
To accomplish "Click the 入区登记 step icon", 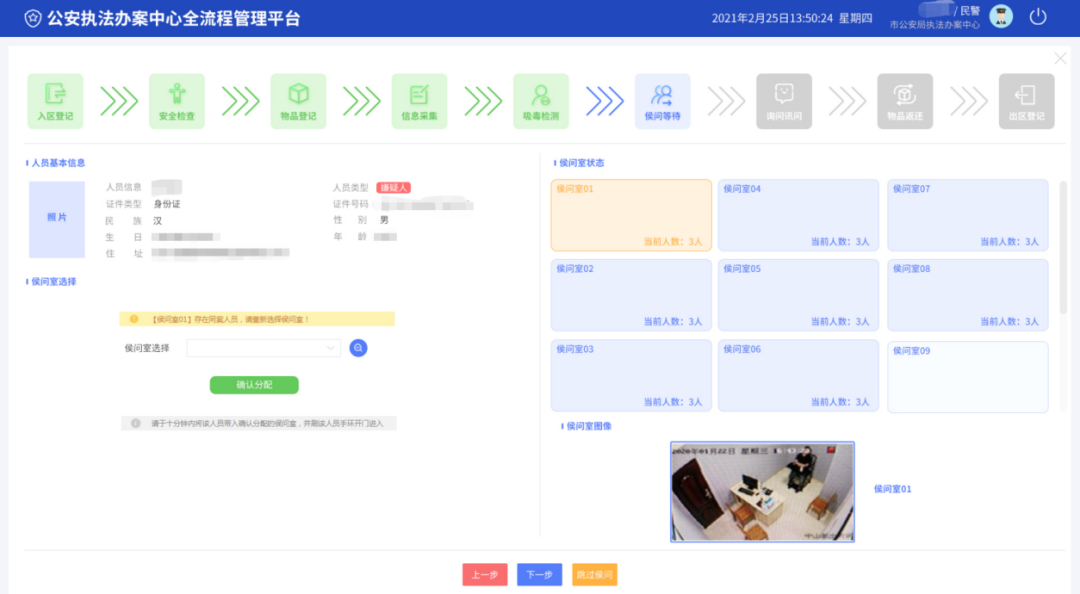I will 55,101.
